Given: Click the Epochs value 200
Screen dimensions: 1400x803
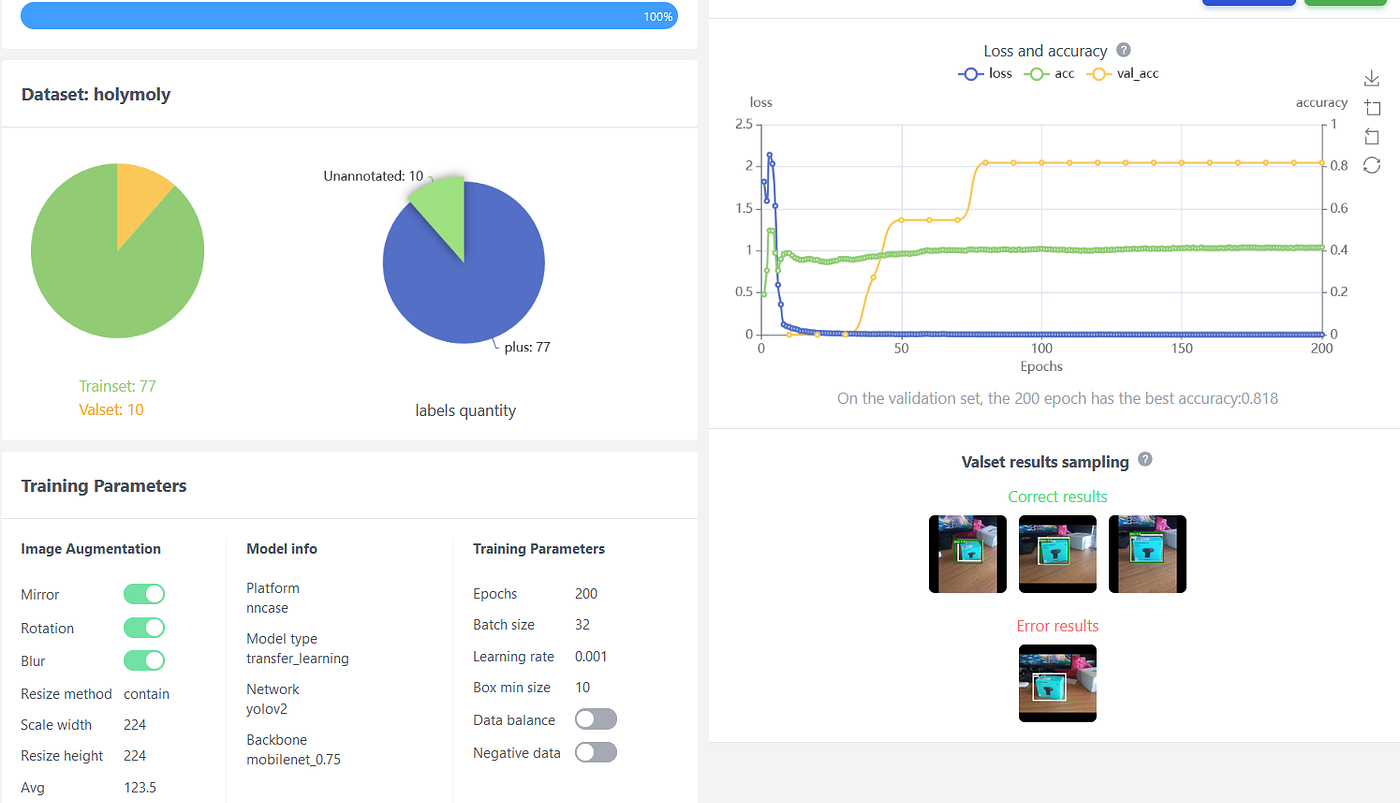Looking at the screenshot, I should 586,594.
